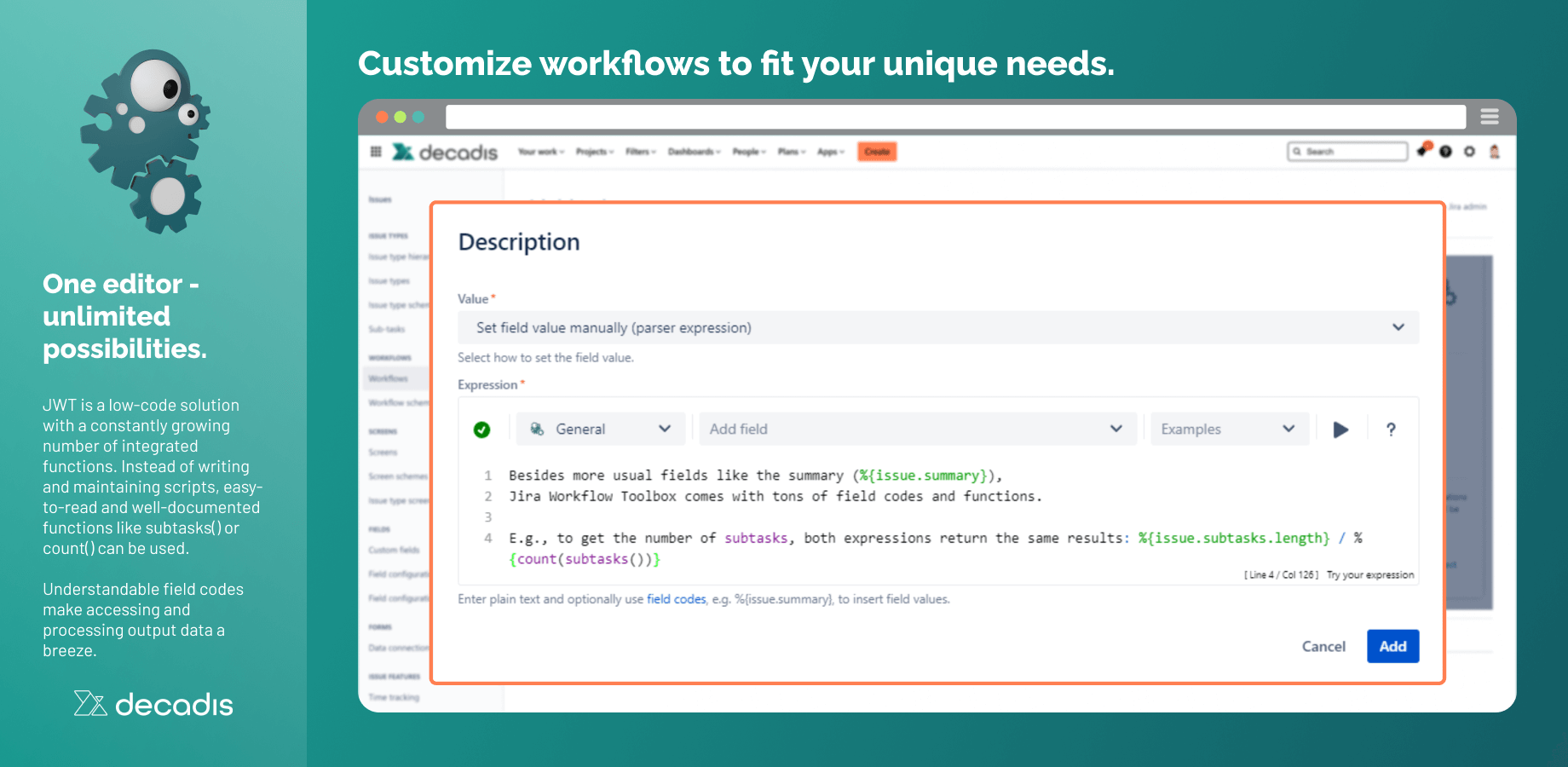The height and width of the screenshot is (767, 1568).
Task: Open the browser hamburger menu icon
Action: (1490, 116)
